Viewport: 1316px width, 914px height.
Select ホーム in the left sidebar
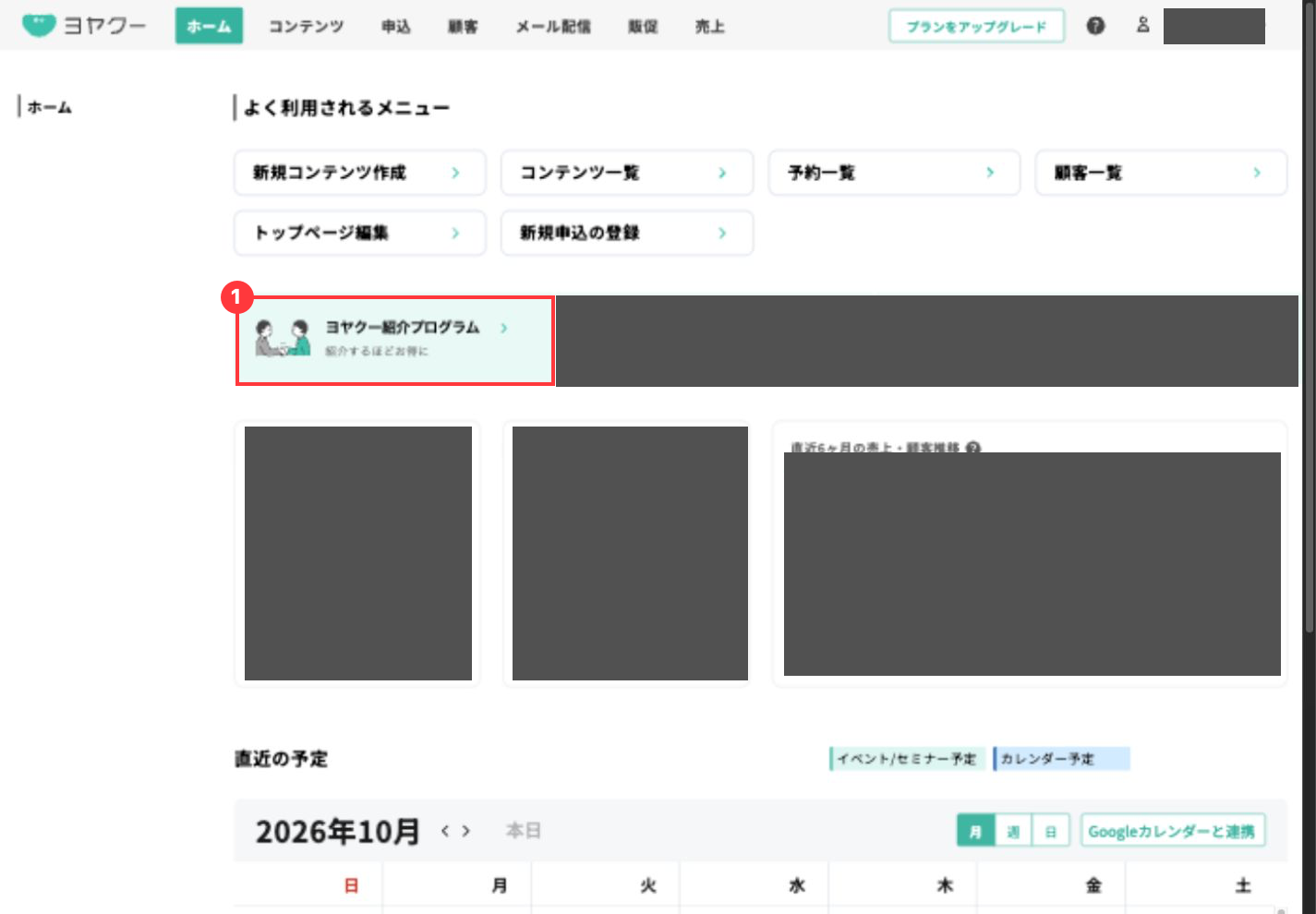49,107
